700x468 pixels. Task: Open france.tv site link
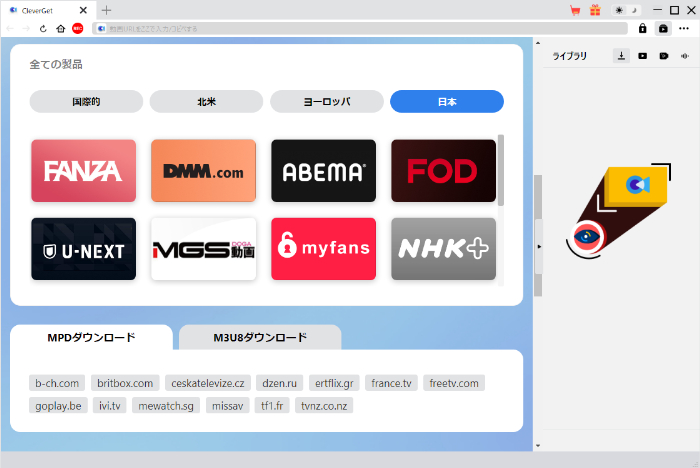392,383
